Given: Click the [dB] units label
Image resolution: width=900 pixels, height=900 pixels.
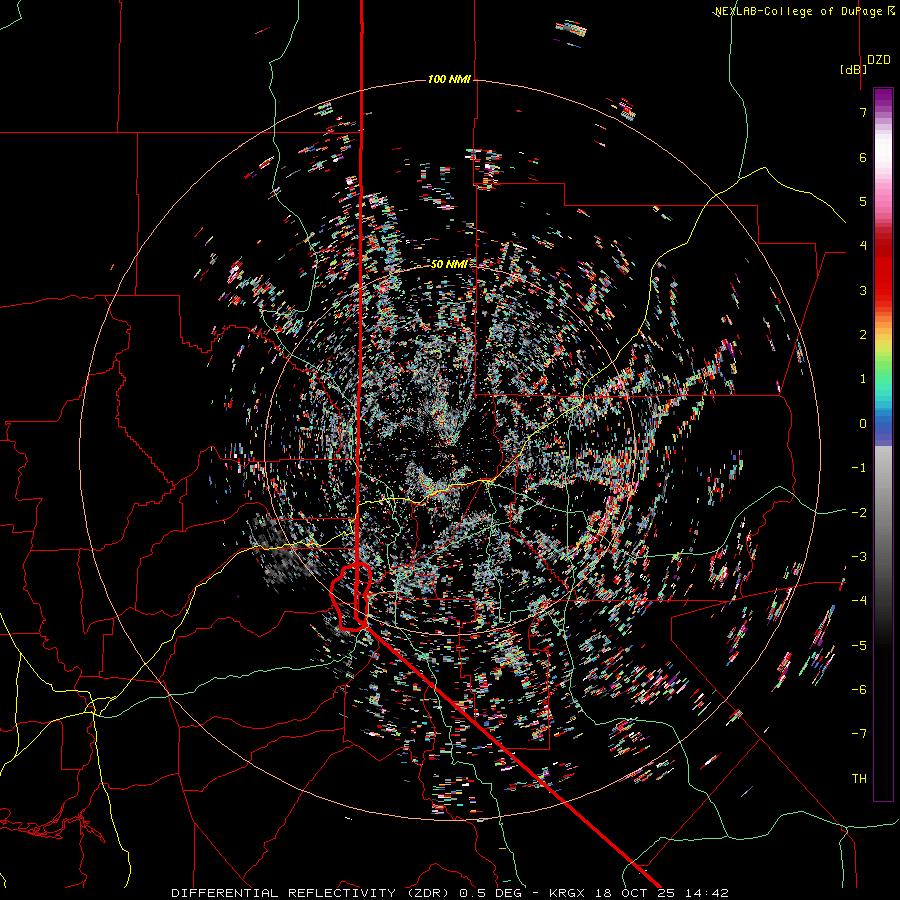Looking at the screenshot, I should click(x=854, y=69).
